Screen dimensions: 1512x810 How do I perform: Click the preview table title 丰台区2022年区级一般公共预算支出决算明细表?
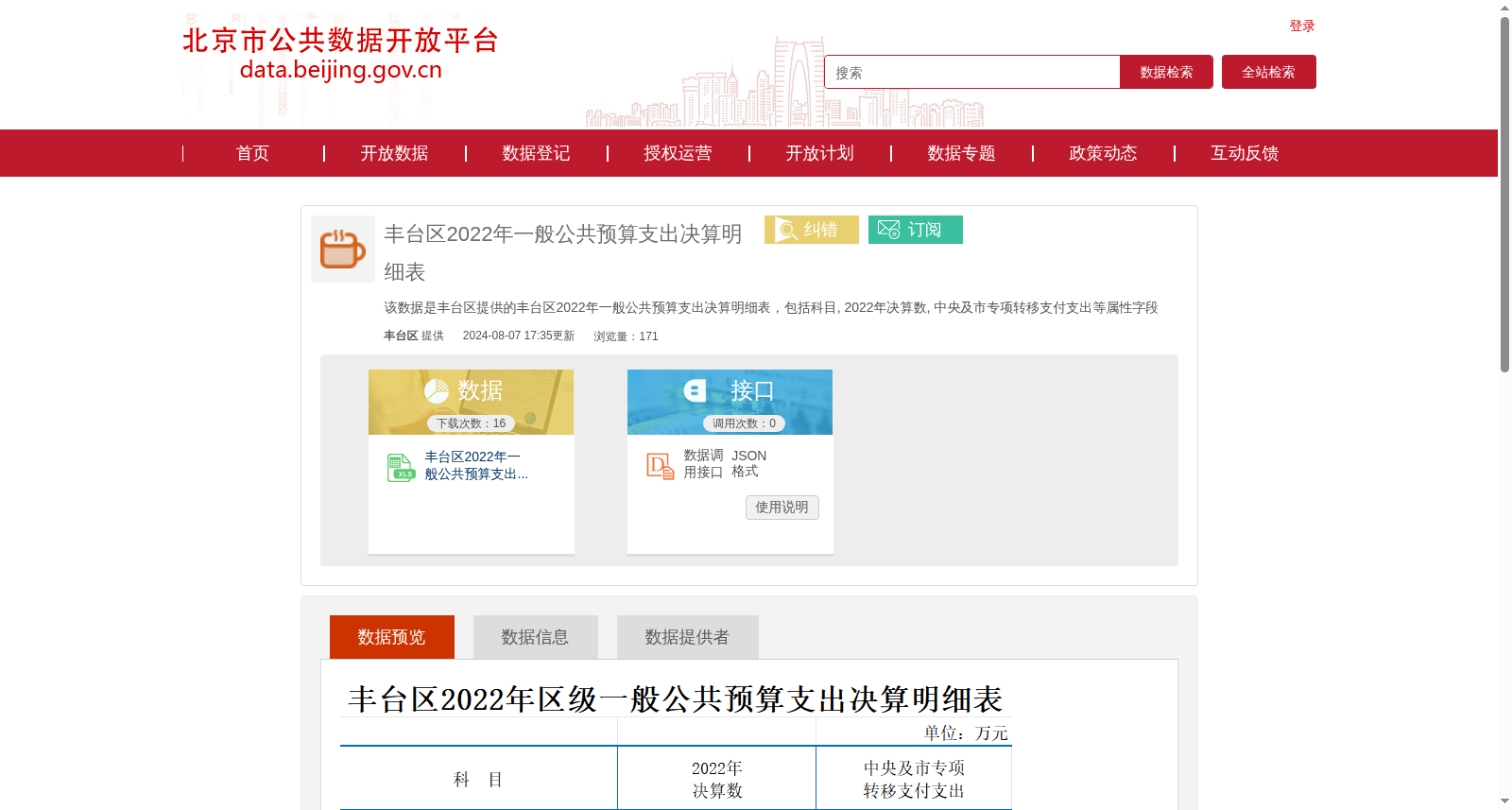pyautogui.click(x=675, y=699)
